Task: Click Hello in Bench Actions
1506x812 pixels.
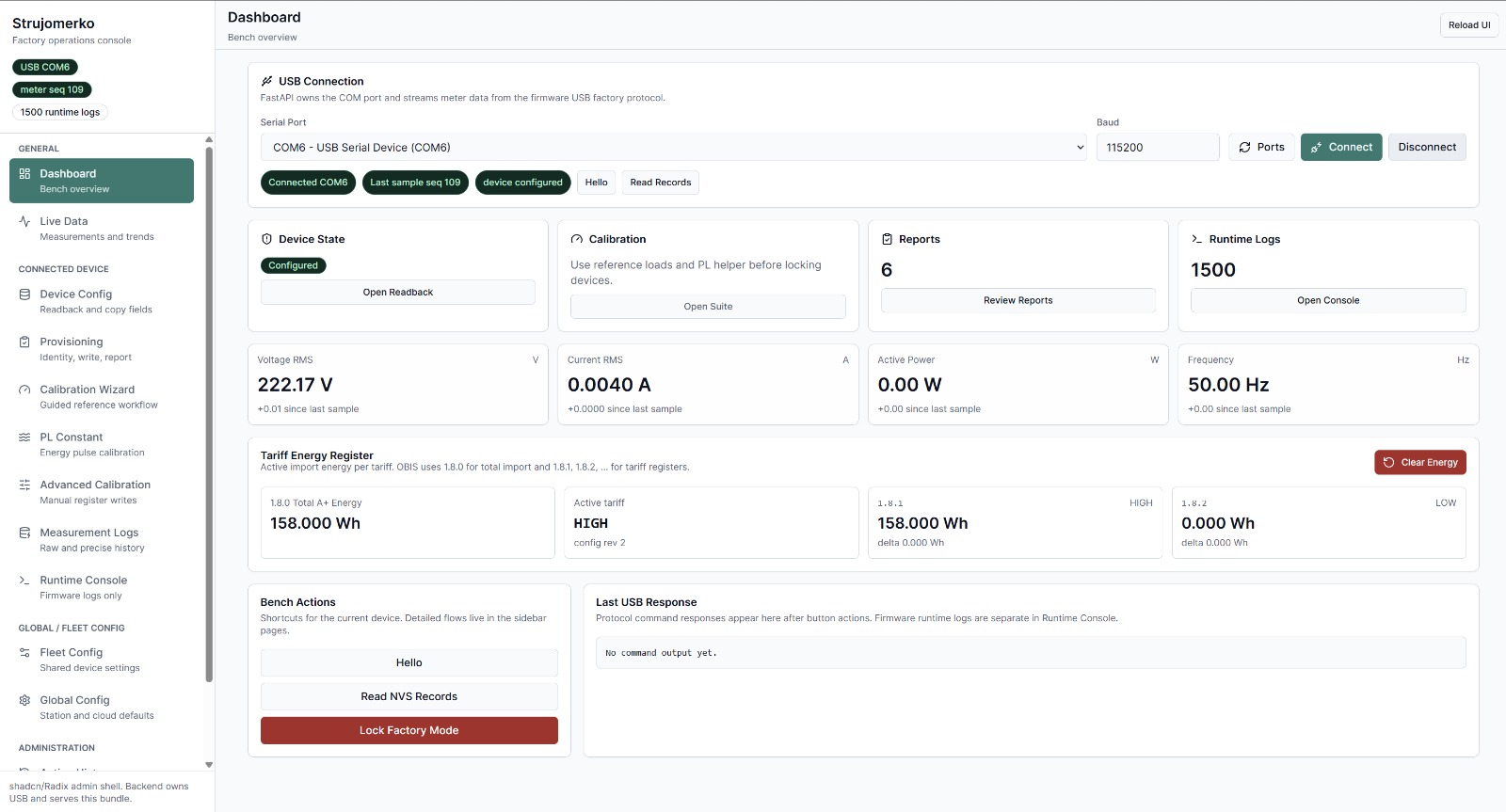Action: [409, 662]
